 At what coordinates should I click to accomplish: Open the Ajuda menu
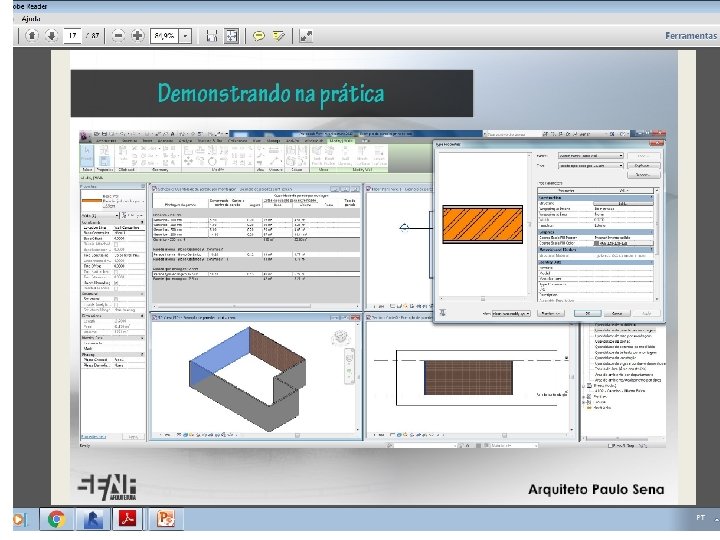(x=31, y=19)
